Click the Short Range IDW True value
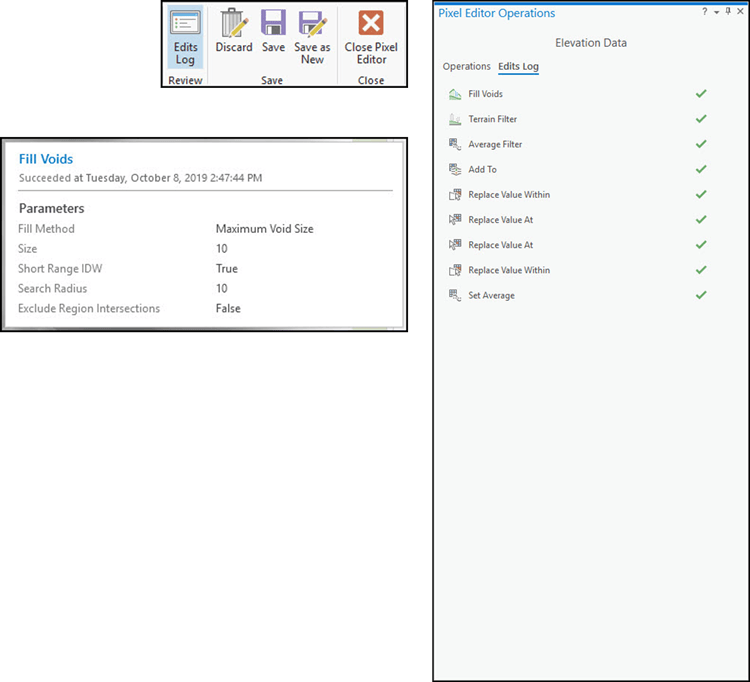The height and width of the screenshot is (682, 750). (x=227, y=268)
